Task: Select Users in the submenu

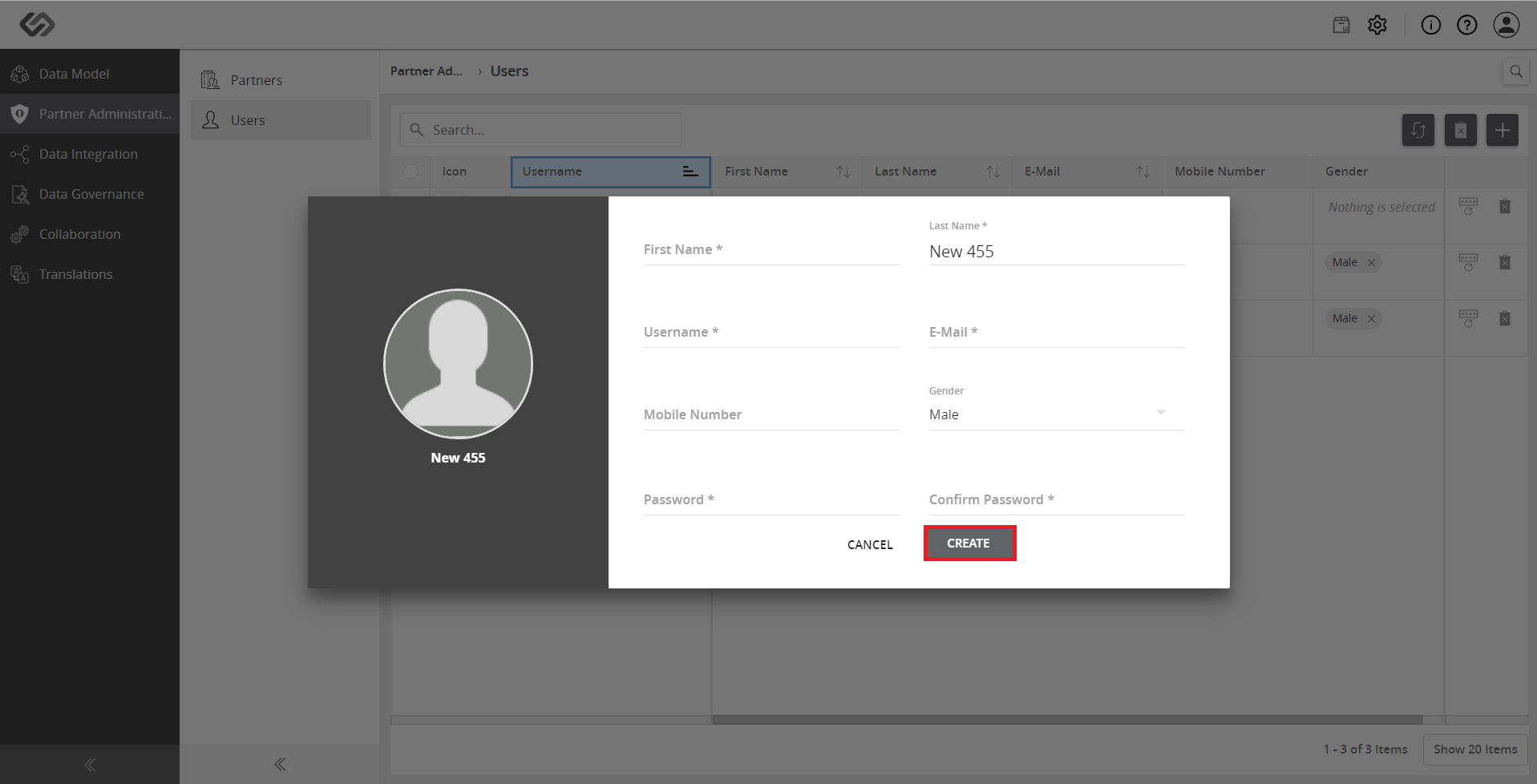Action: pyautogui.click(x=281, y=120)
